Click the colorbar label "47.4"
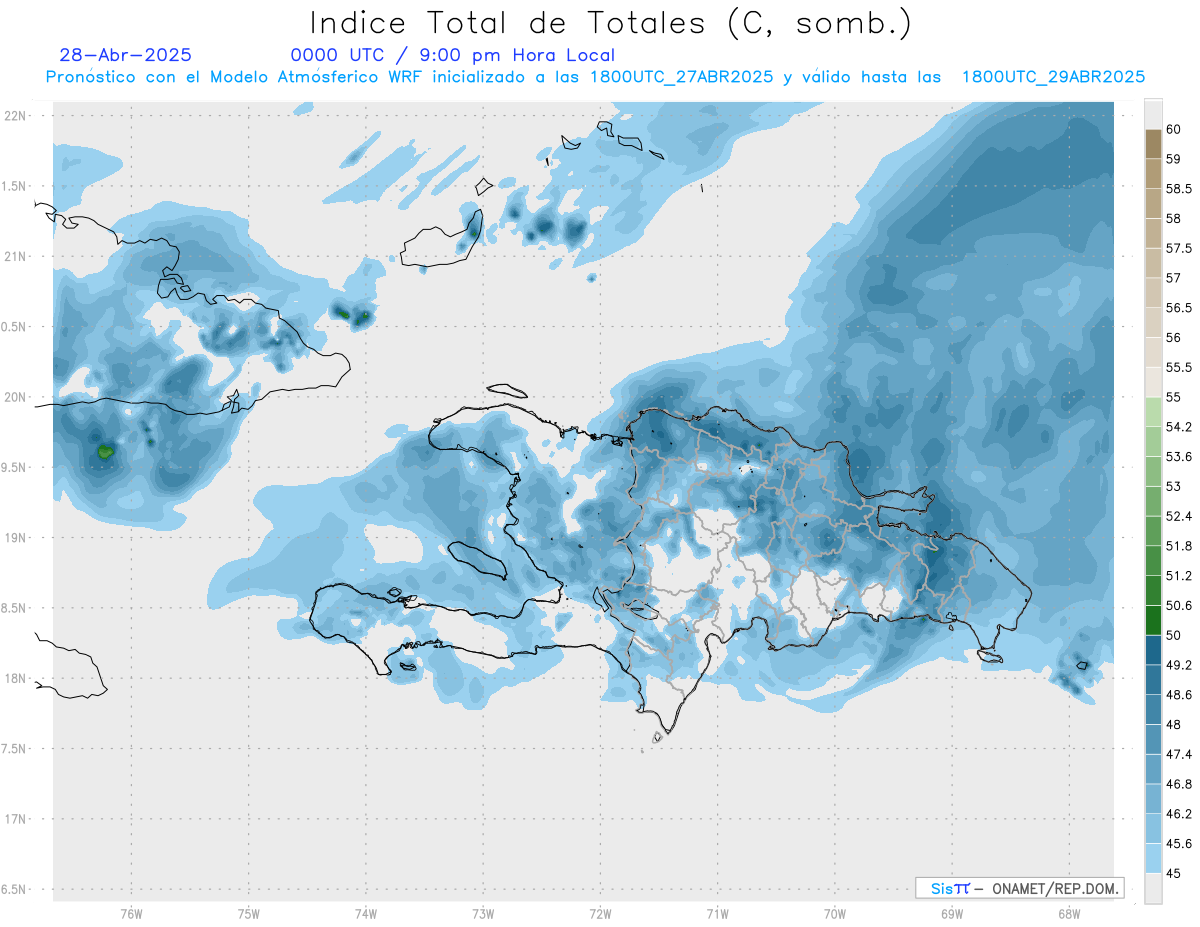Screen dimensions: 1200x927 coord(1179,754)
